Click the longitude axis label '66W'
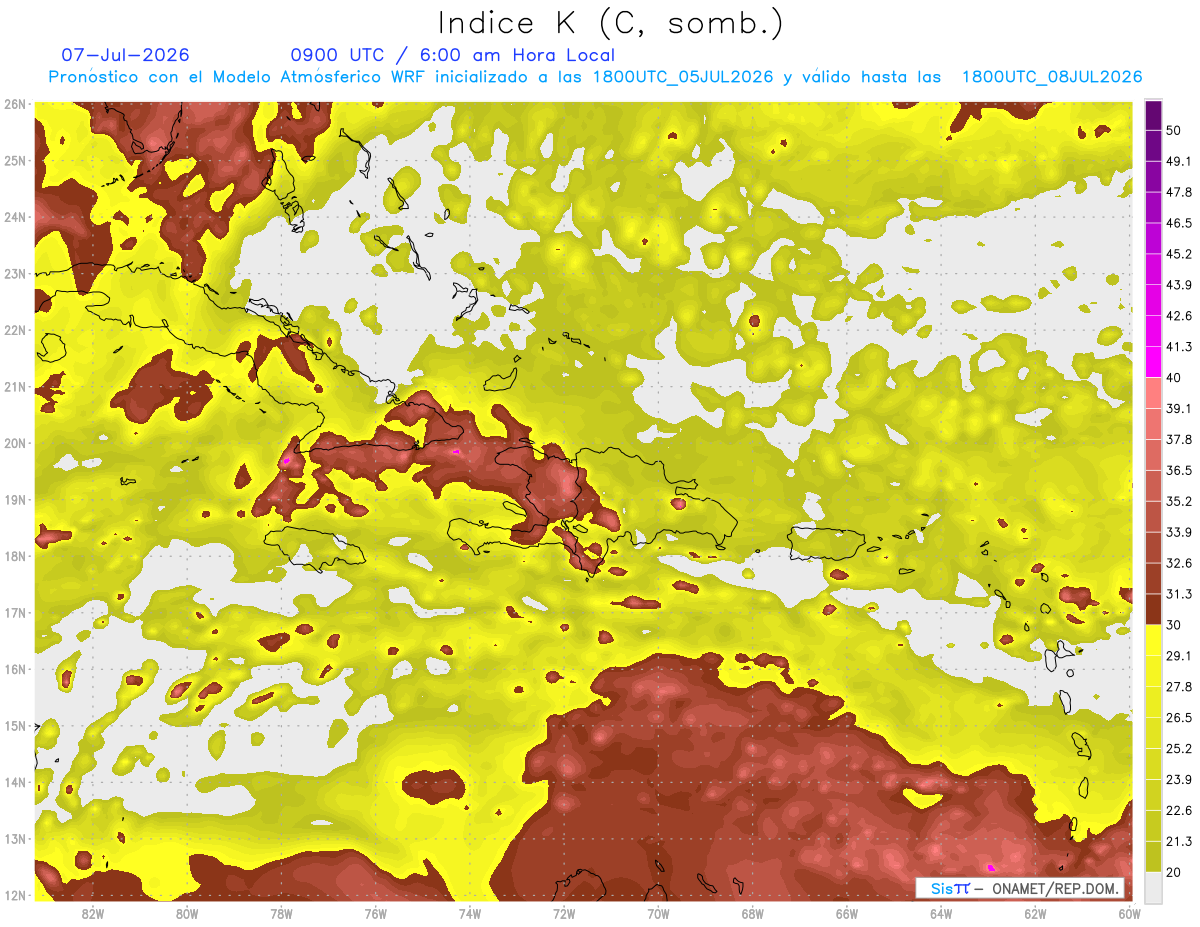This screenshot has height=927, width=1200. [x=846, y=913]
